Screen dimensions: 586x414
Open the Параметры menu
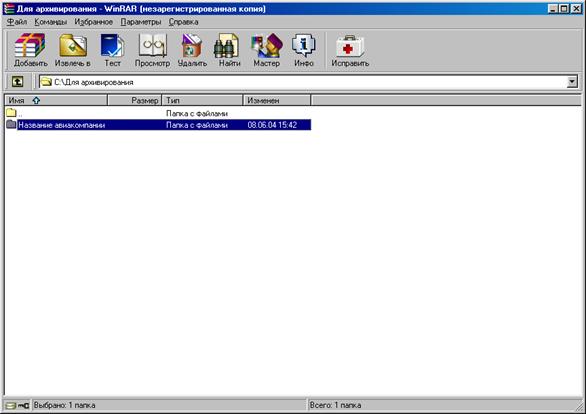click(141, 22)
